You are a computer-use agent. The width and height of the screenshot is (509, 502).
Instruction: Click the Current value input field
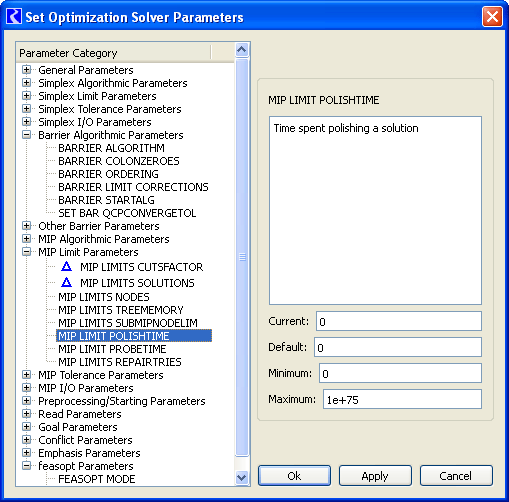tap(399, 321)
